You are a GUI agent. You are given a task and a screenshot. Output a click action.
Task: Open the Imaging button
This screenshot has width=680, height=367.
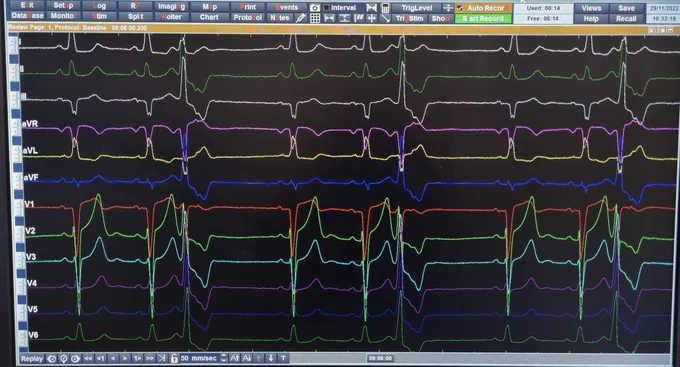(172, 7)
